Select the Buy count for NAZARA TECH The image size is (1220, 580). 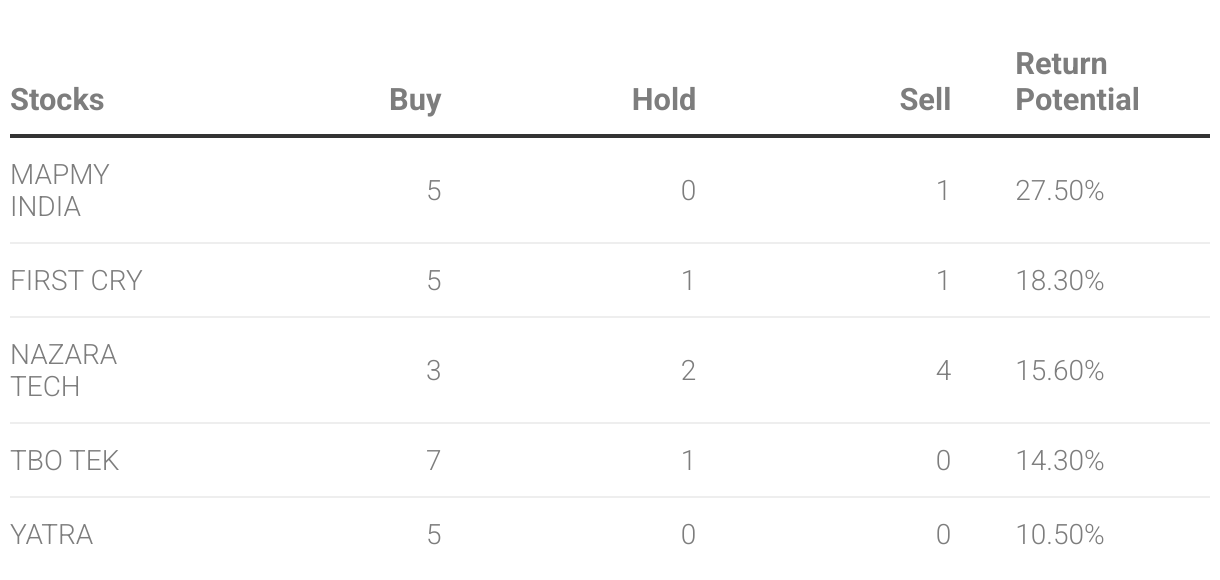tap(433, 370)
